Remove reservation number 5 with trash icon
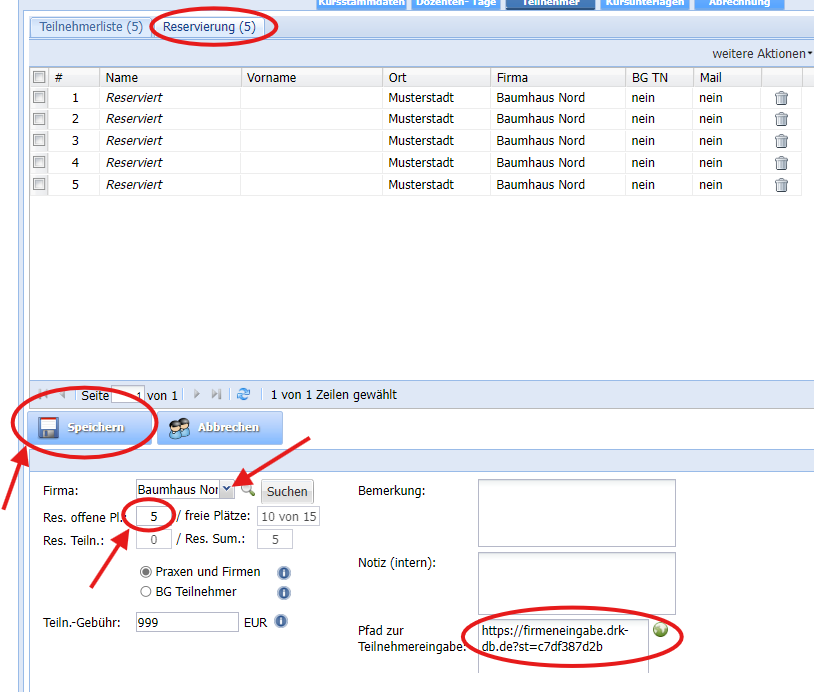Screen dimensions: 814x692 tap(781, 185)
